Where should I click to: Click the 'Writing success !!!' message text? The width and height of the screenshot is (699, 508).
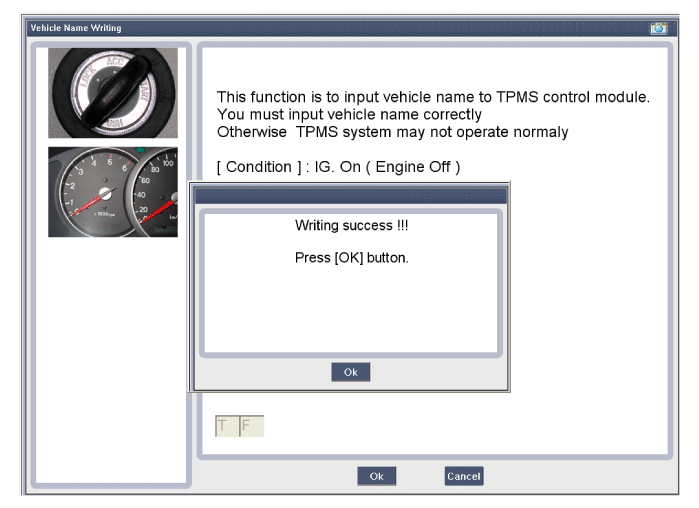[x=350, y=228]
